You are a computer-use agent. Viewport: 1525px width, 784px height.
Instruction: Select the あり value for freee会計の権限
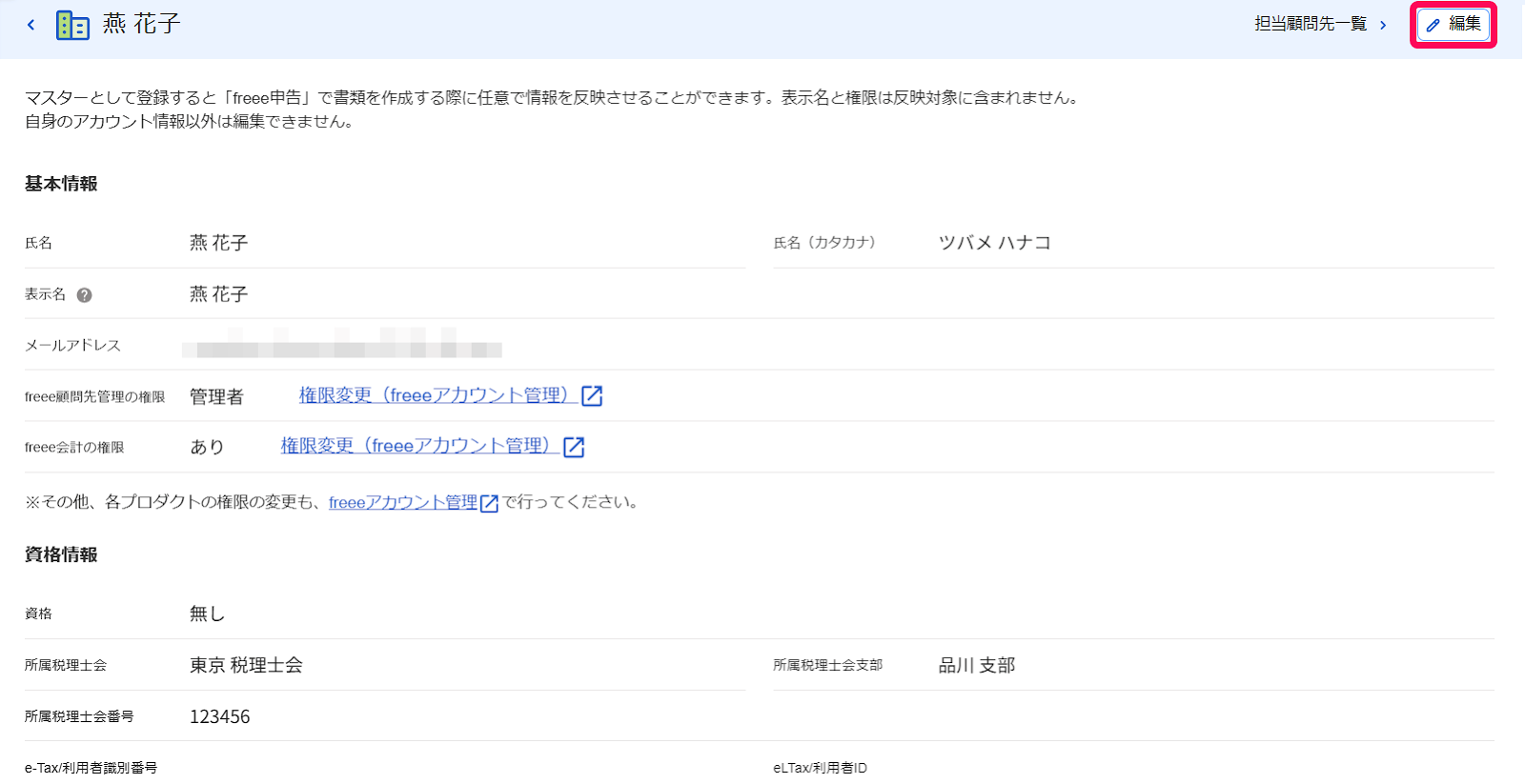(207, 447)
